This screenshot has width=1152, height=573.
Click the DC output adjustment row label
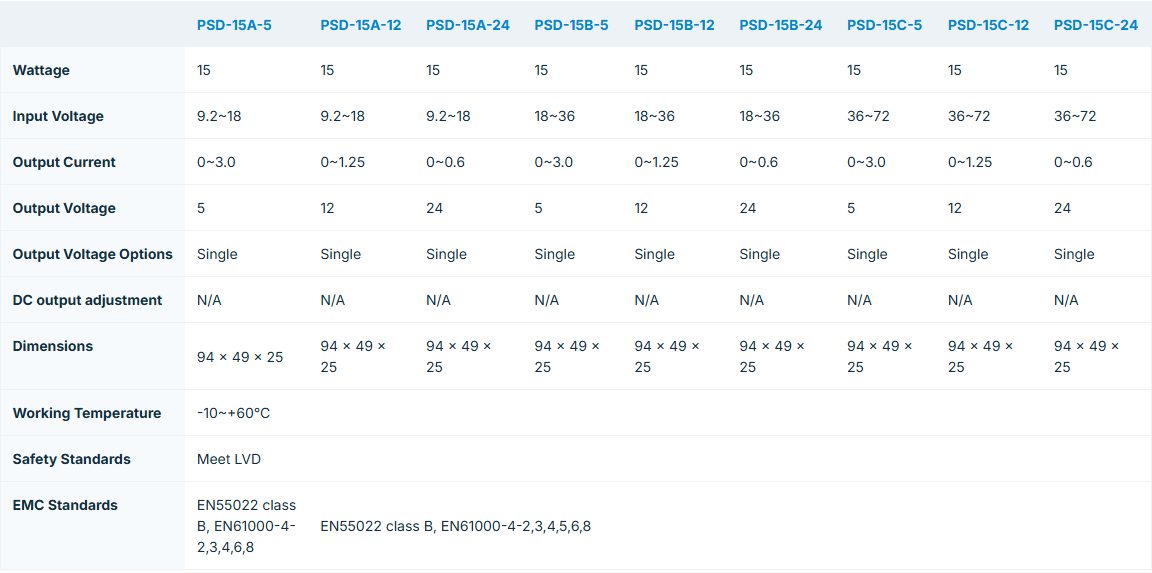(87, 300)
